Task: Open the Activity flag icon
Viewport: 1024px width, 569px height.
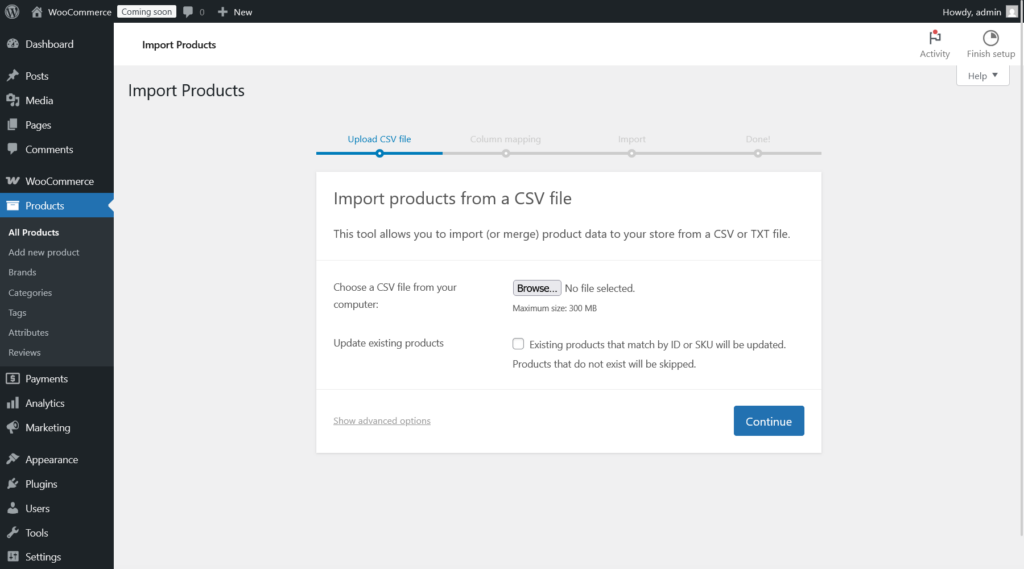Action: pos(935,37)
